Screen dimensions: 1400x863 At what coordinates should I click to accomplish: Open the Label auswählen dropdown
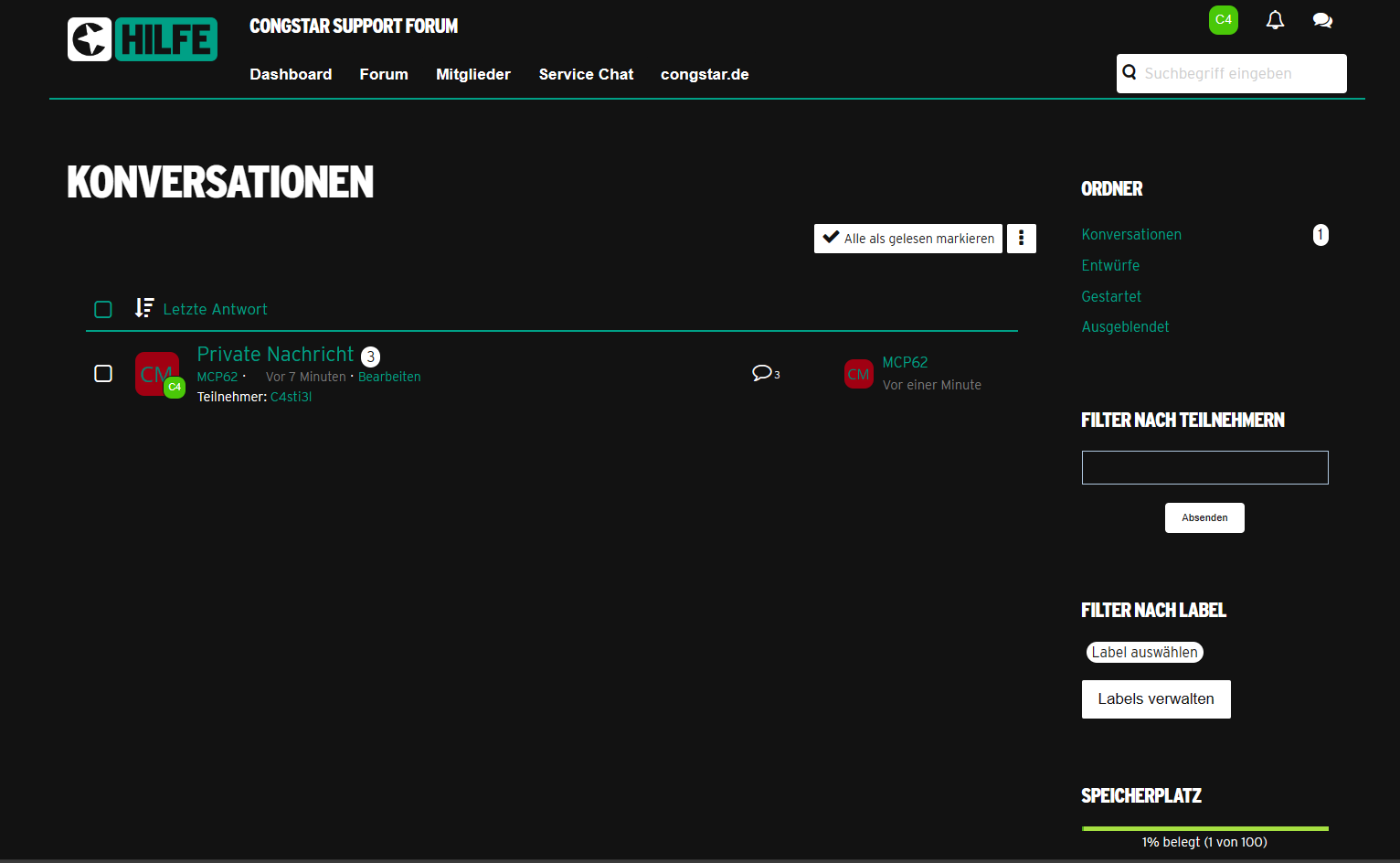1144,652
